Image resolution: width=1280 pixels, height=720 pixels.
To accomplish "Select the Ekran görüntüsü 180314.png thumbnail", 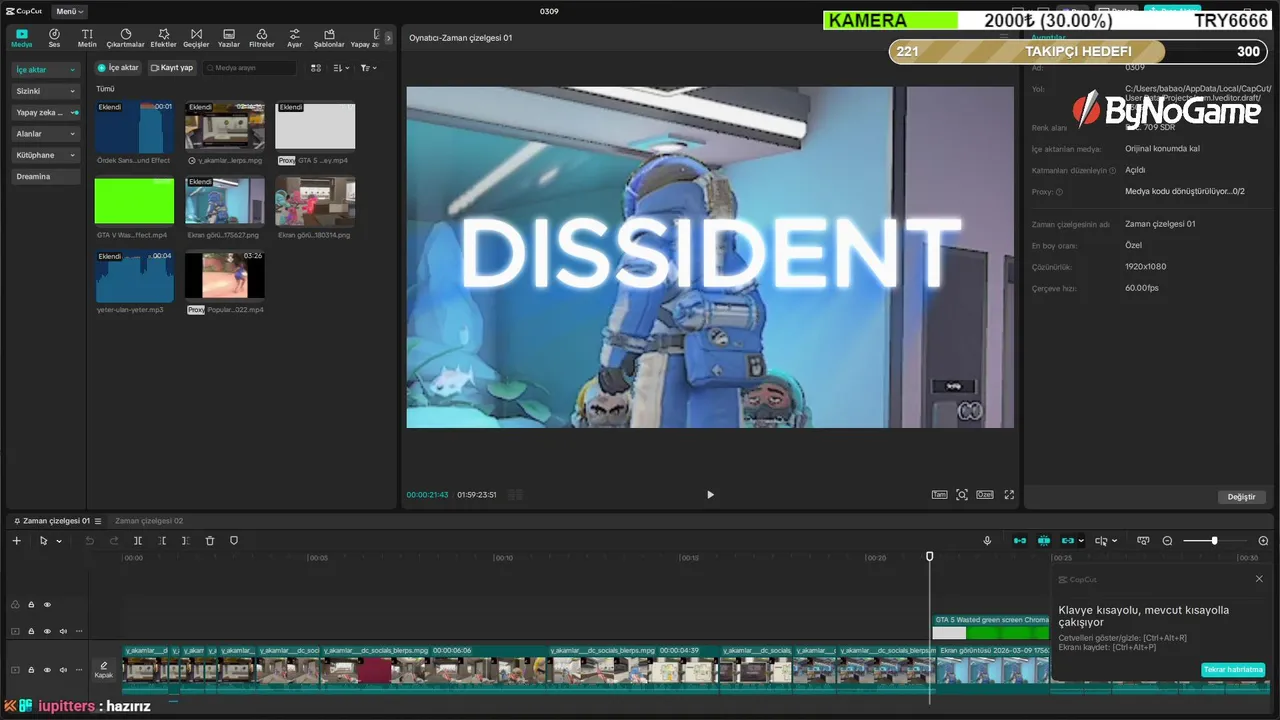I will pyautogui.click(x=315, y=201).
